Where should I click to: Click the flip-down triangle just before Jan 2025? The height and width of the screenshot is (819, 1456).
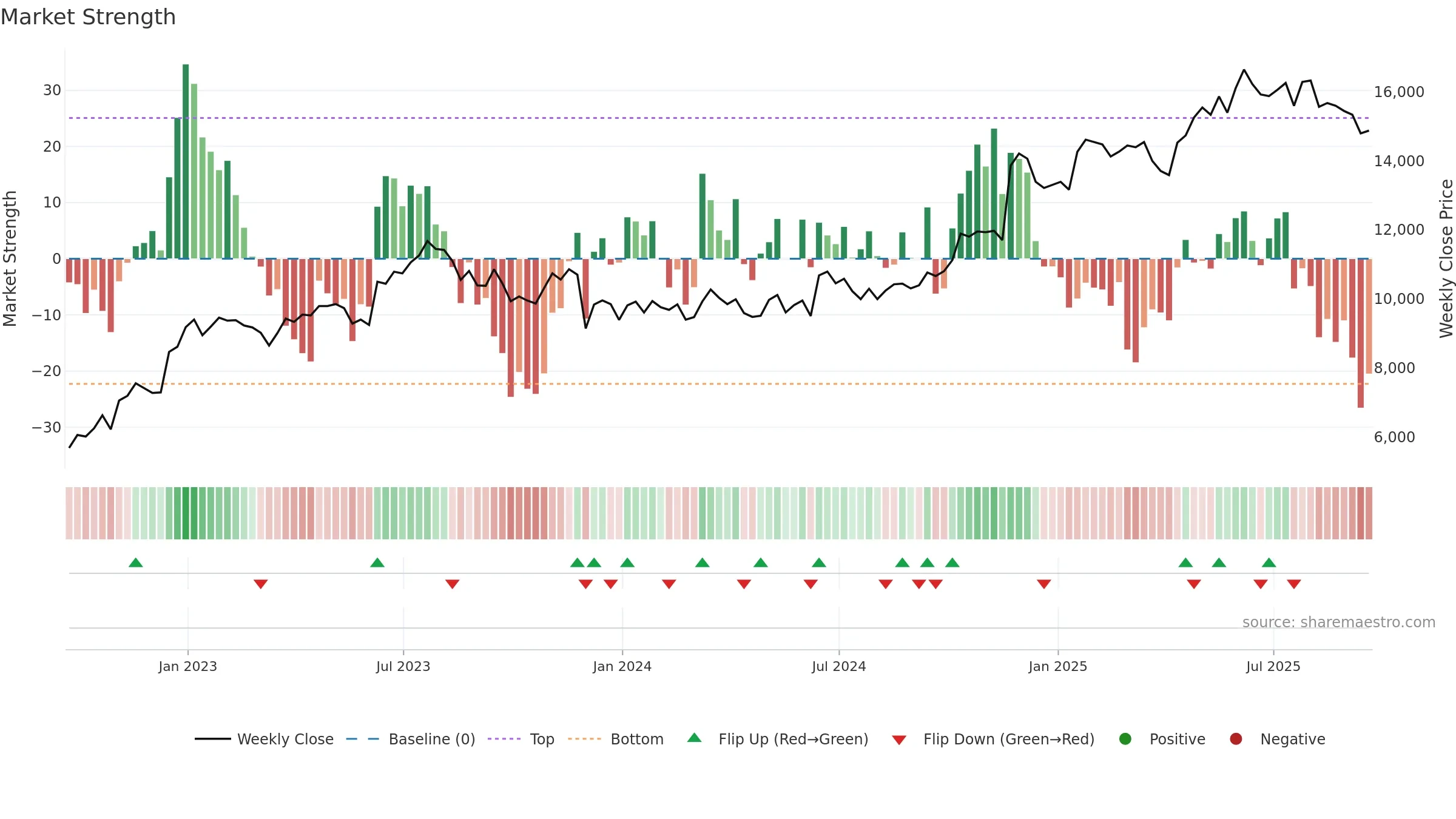point(1044,584)
